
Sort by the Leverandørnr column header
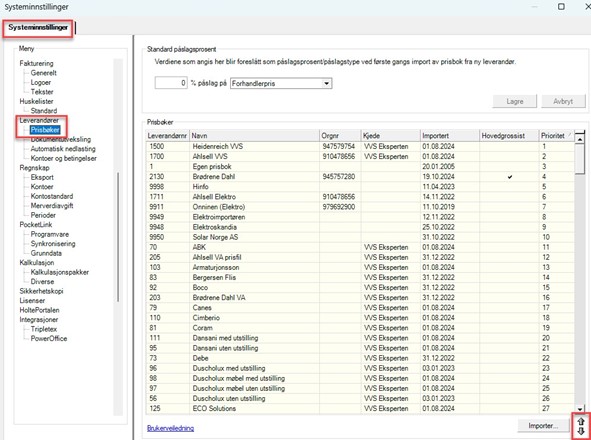(167, 135)
